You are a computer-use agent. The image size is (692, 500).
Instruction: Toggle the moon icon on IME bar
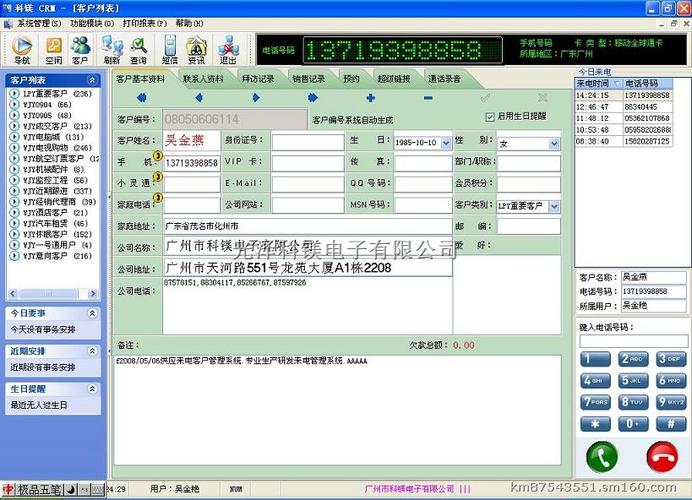[71, 489]
